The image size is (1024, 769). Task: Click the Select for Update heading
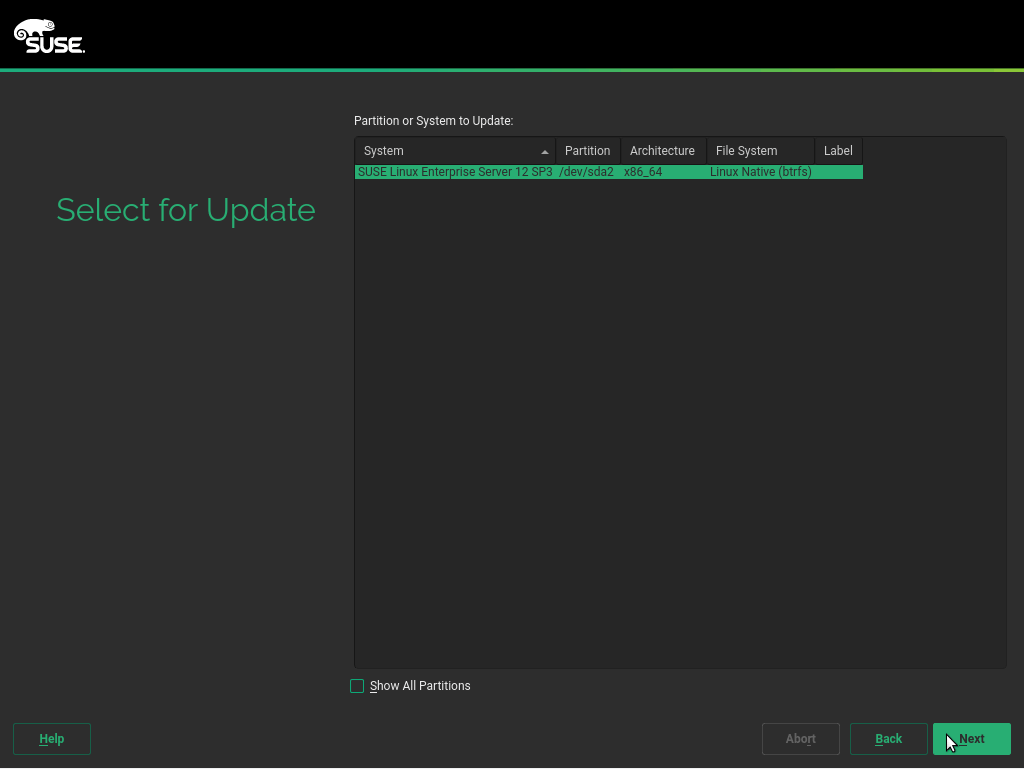[x=185, y=210]
